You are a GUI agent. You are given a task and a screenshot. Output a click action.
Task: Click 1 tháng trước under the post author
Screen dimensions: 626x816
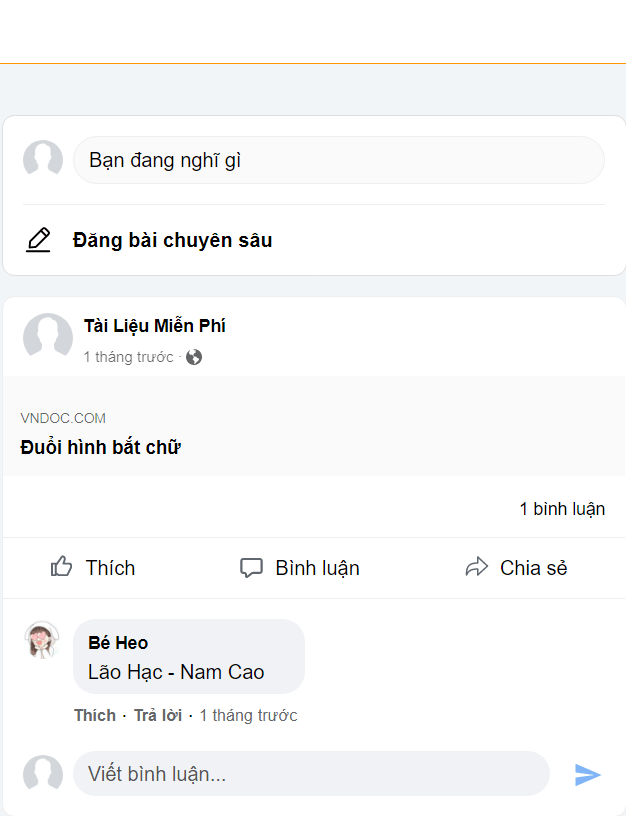tap(128, 356)
